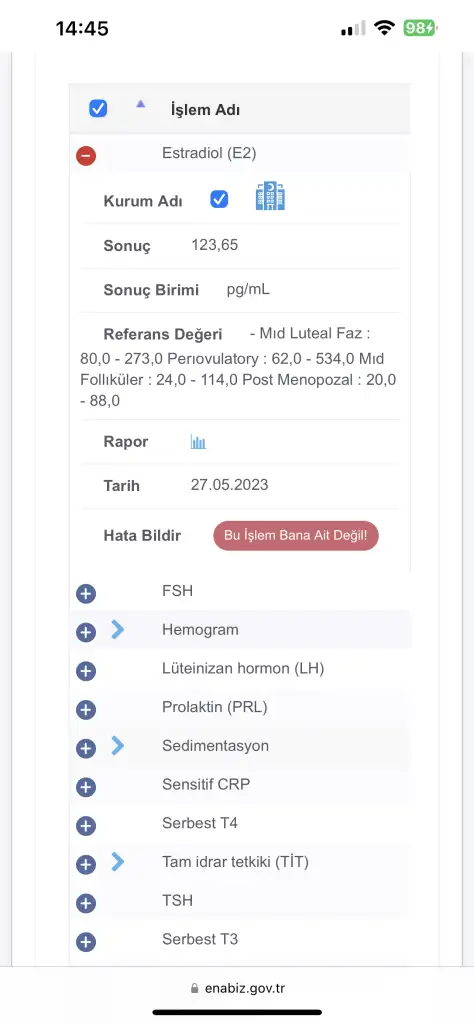The width and height of the screenshot is (474, 1024).
Task: Tap the iOS home indicator bar
Action: coord(237,1012)
